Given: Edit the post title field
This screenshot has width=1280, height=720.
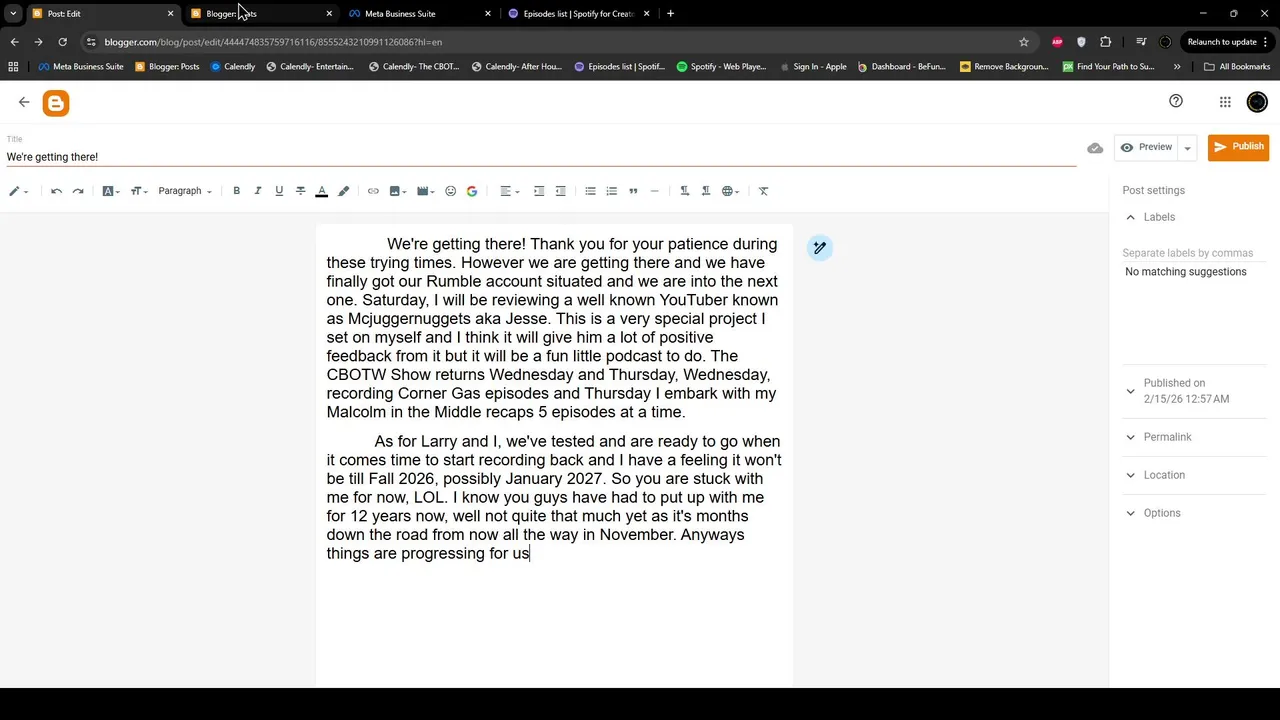Looking at the screenshot, I should (540, 157).
